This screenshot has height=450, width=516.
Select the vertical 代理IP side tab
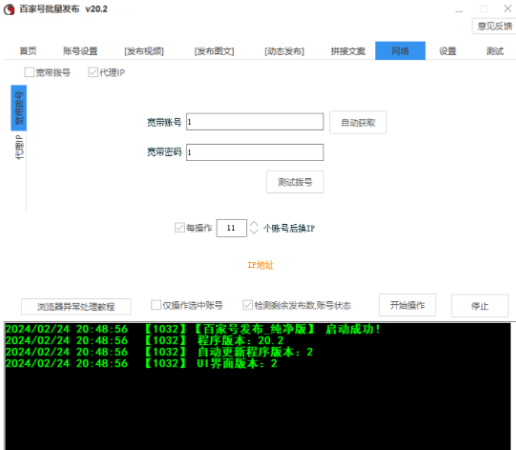[x=19, y=147]
